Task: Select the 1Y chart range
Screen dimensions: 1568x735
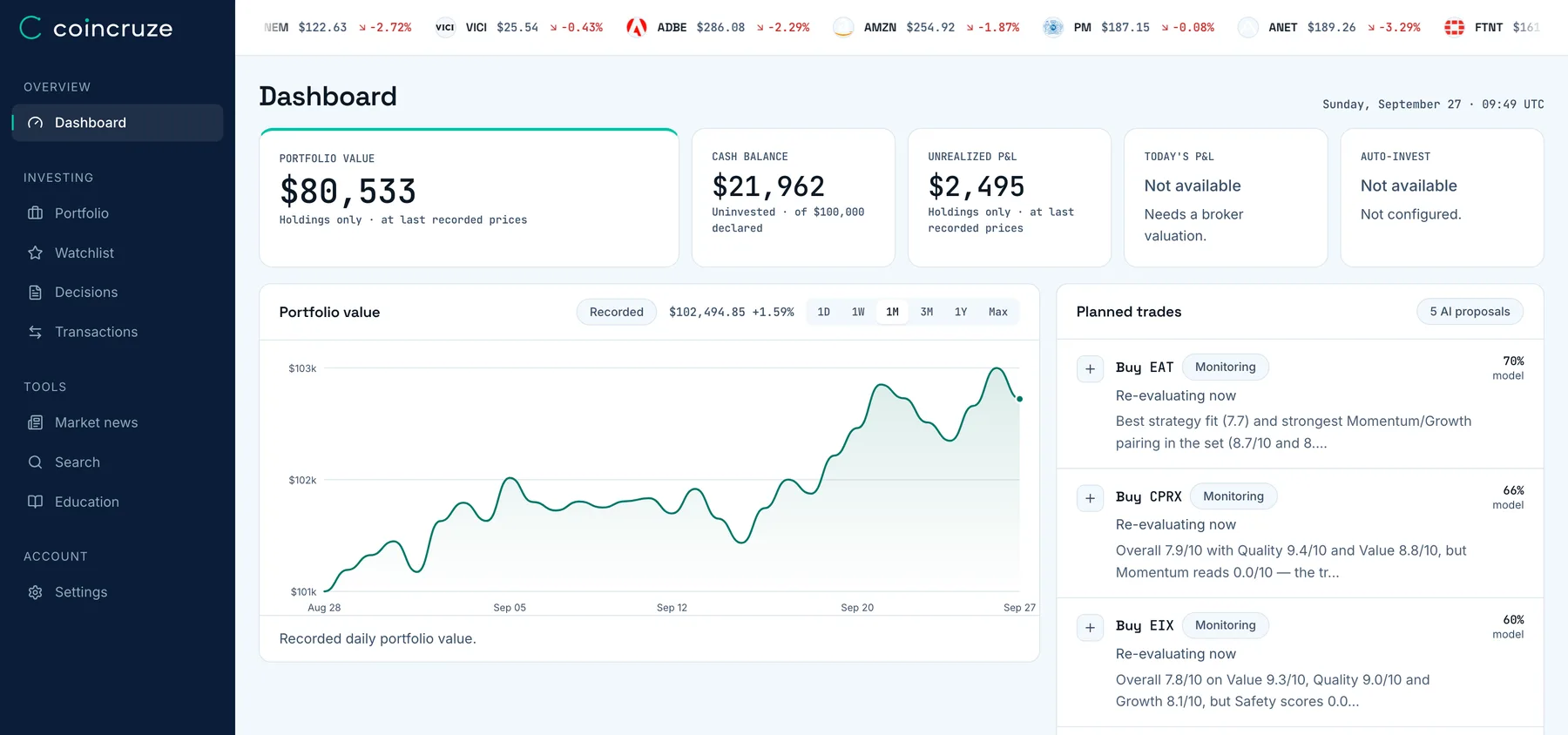Action: [x=961, y=312]
